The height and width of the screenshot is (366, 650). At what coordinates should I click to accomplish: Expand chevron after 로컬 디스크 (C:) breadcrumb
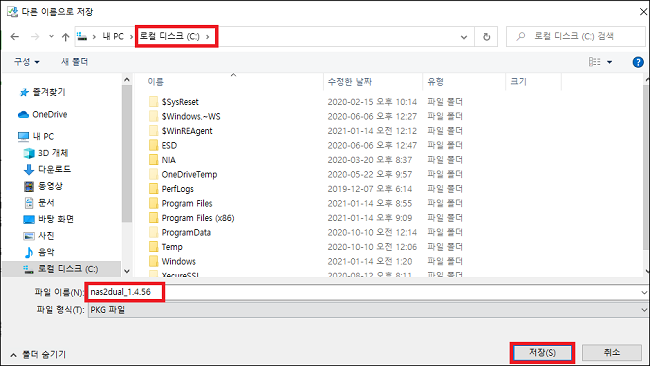pos(208,36)
